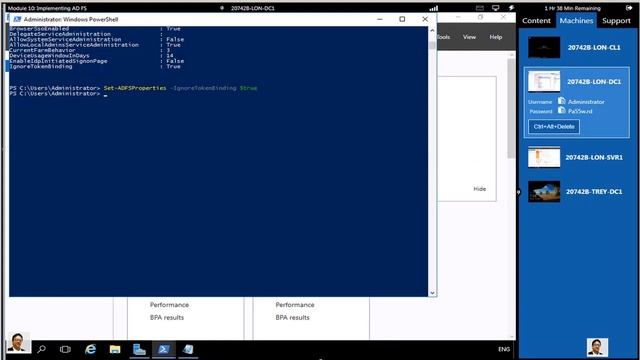Open the Tools menu in Server Manager
This screenshot has height=360, width=640.
(x=444, y=37)
